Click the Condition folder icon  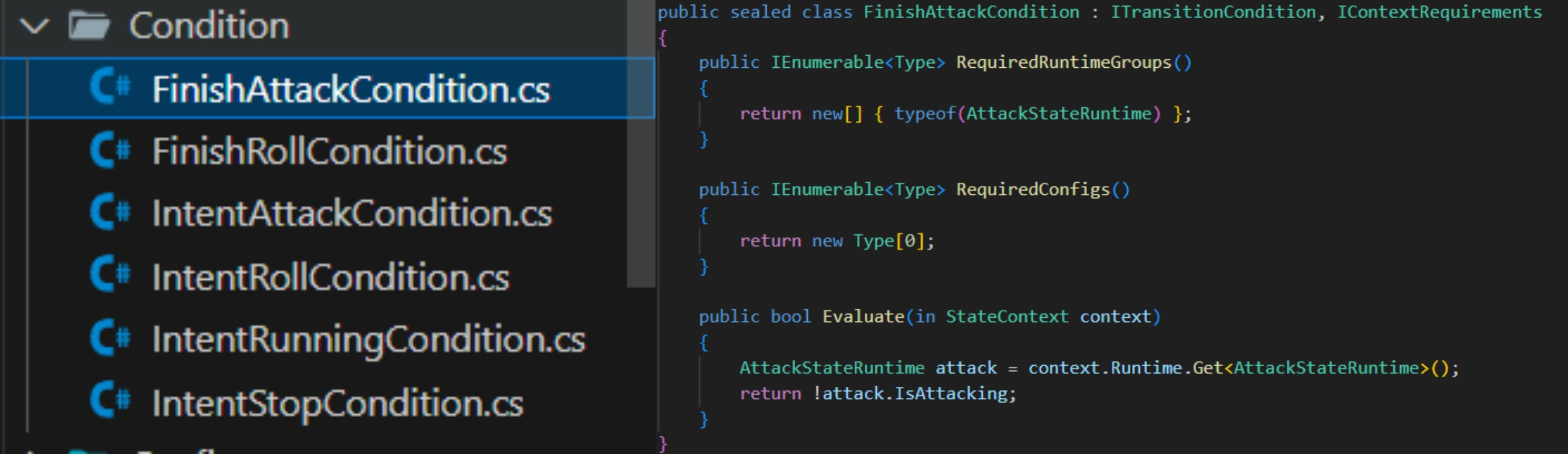89,25
